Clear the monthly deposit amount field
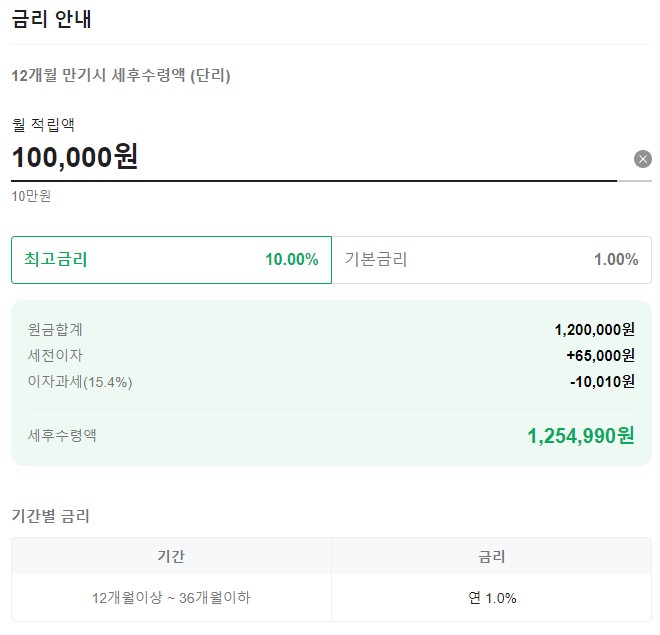This screenshot has width=660, height=635. [643, 159]
